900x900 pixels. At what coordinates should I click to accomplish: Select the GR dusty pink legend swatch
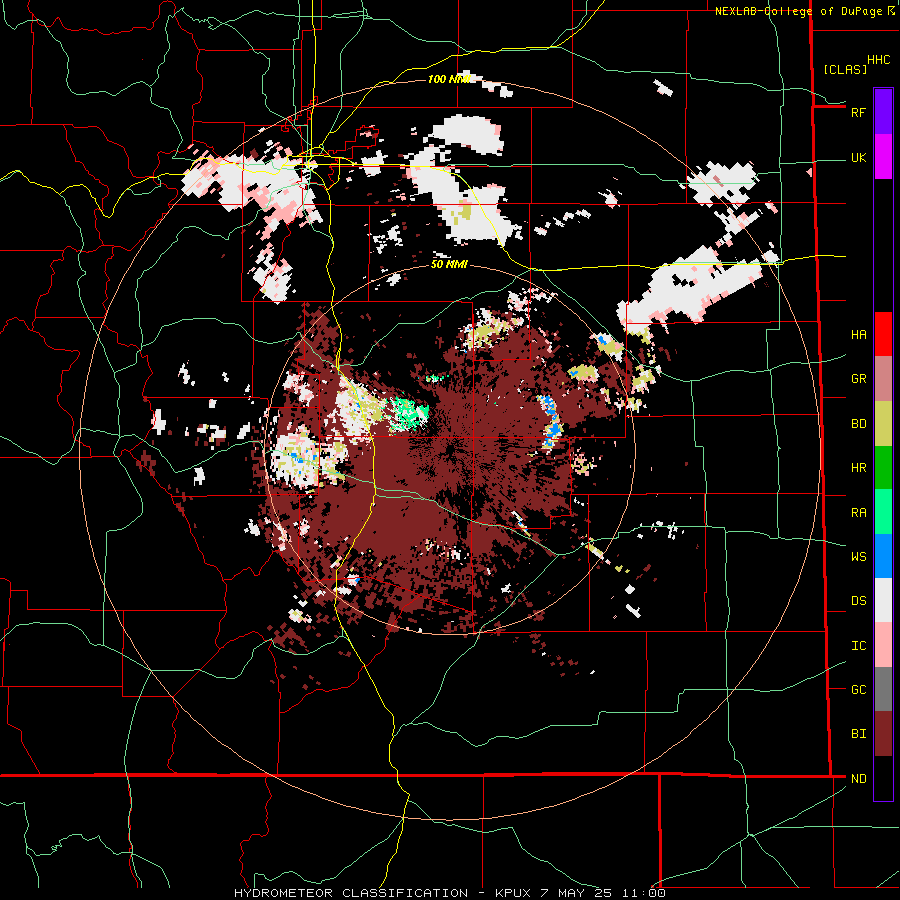pyautogui.click(x=883, y=378)
